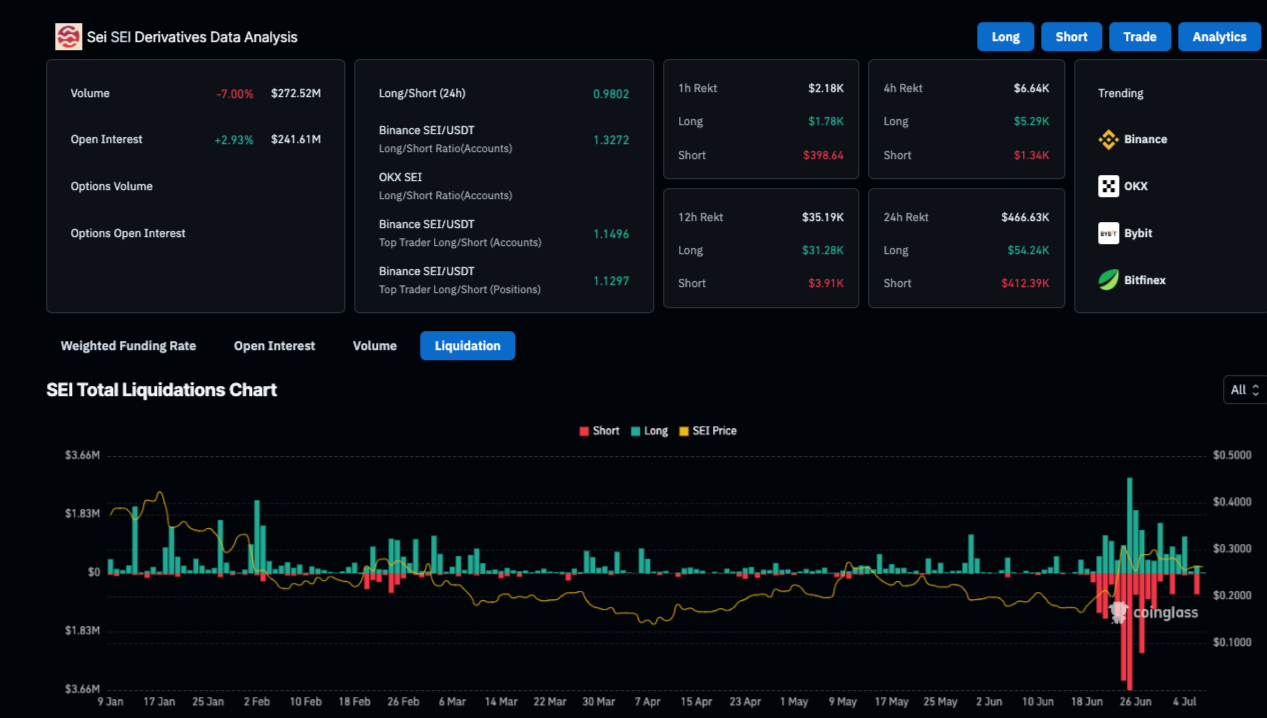Click the Options Open Interest label
The width and height of the screenshot is (1267, 718).
[x=128, y=233]
